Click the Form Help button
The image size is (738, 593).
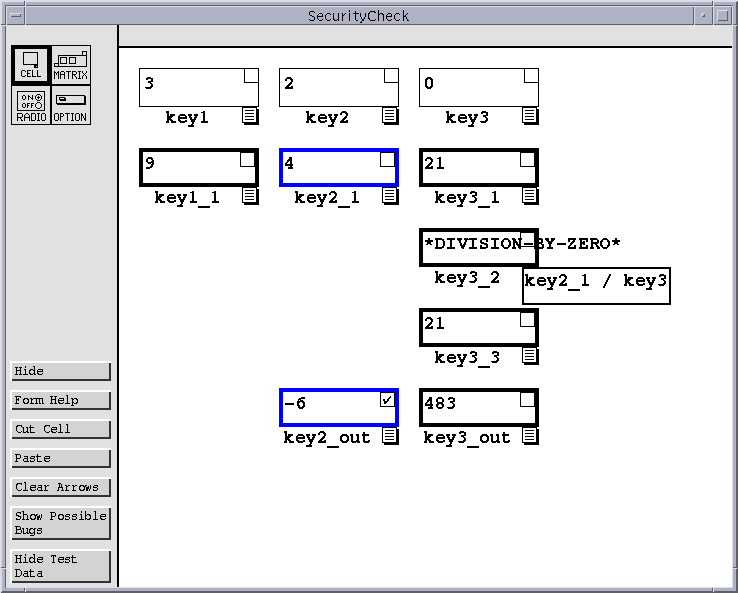pos(60,400)
